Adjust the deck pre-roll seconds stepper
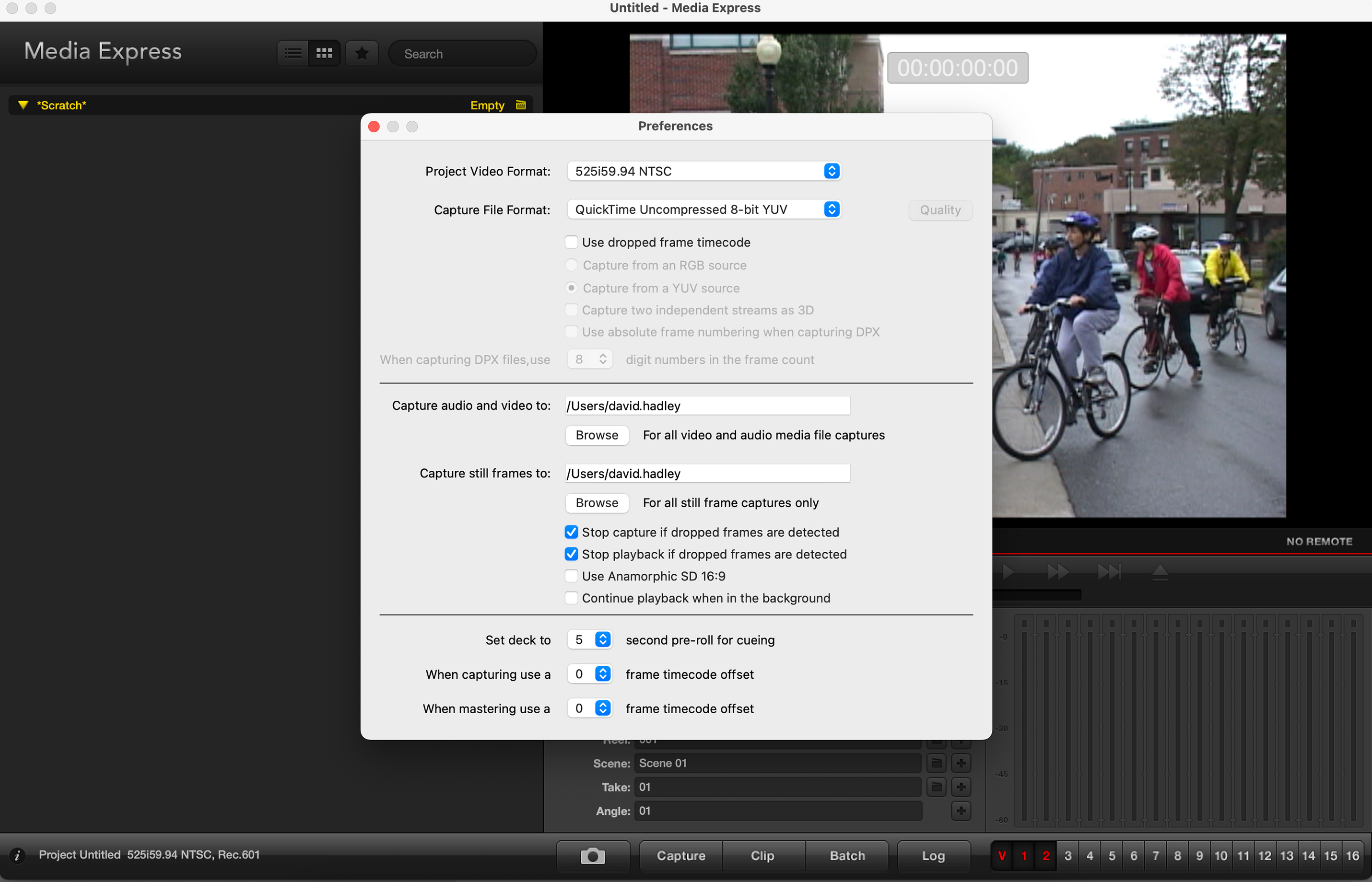 (603, 640)
